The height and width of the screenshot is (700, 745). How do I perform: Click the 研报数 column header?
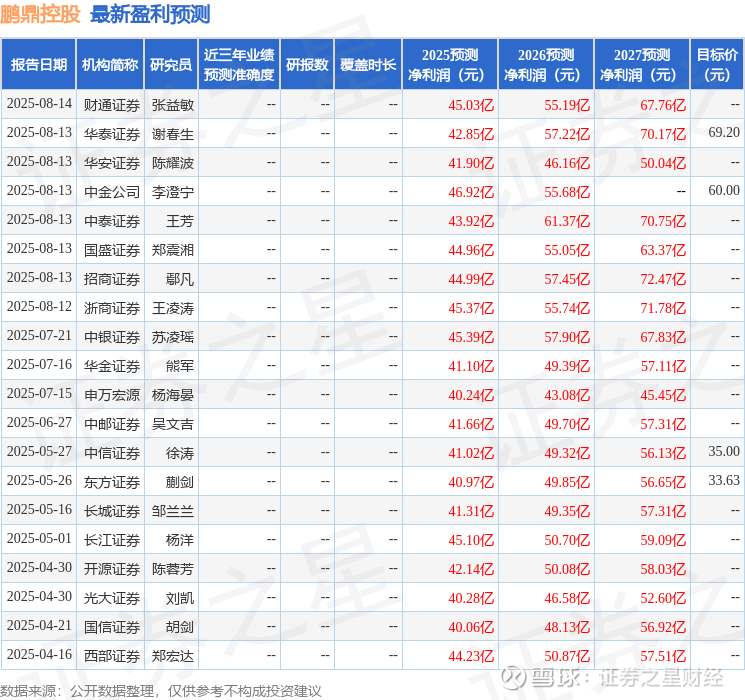pos(307,65)
